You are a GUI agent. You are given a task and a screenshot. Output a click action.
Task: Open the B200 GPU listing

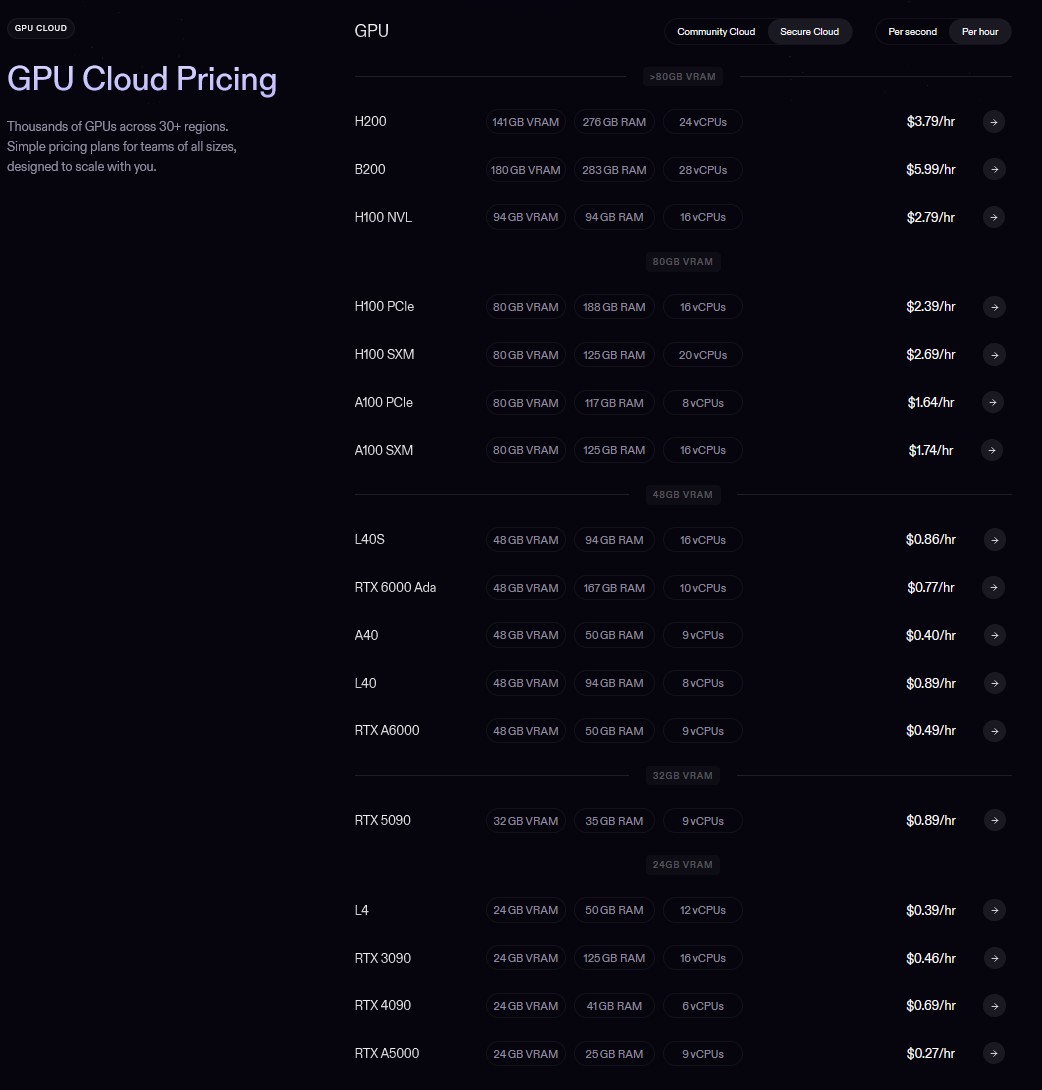(x=370, y=169)
